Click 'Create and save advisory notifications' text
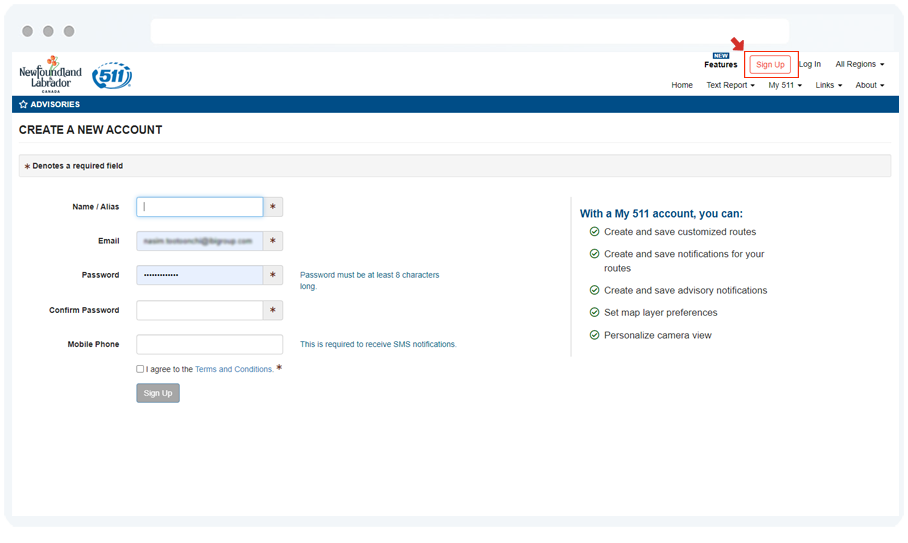This screenshot has height=543, width=908. 686,290
